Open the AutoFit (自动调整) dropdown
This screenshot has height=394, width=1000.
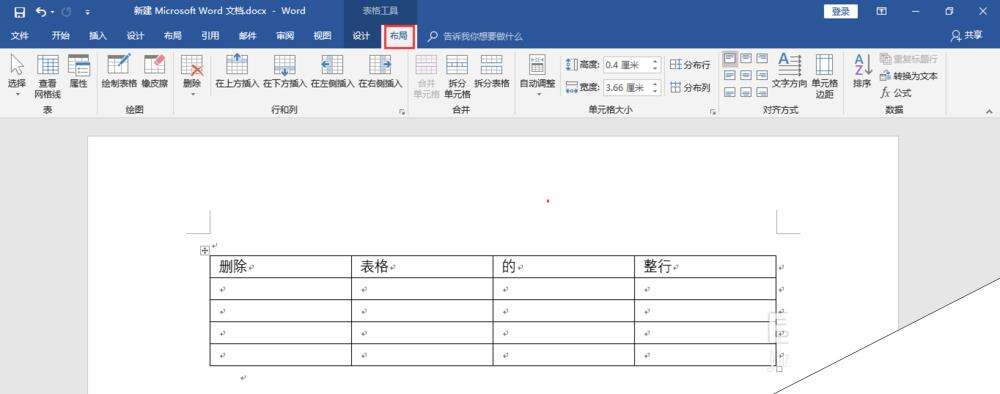538,75
